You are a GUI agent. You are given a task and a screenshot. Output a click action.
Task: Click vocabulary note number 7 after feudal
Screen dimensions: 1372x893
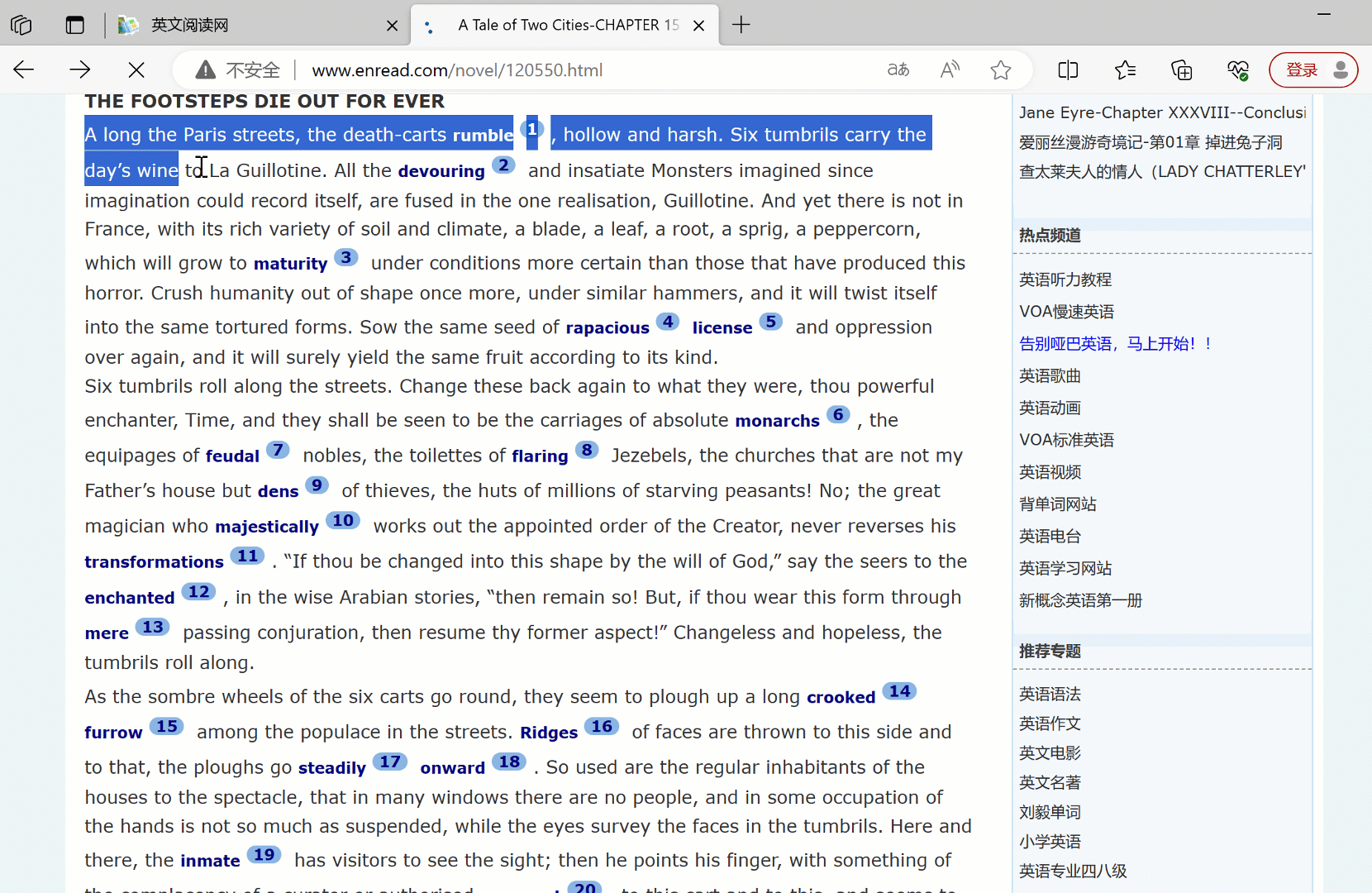(x=278, y=450)
